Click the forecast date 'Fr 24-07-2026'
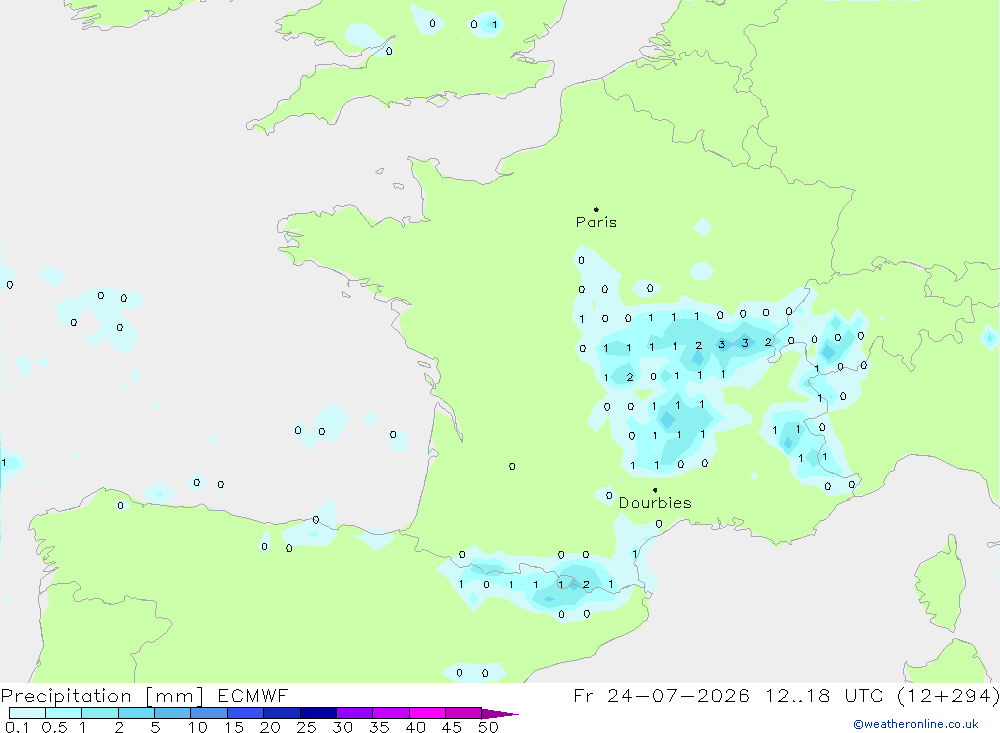This screenshot has height=733, width=1000. 661,695
